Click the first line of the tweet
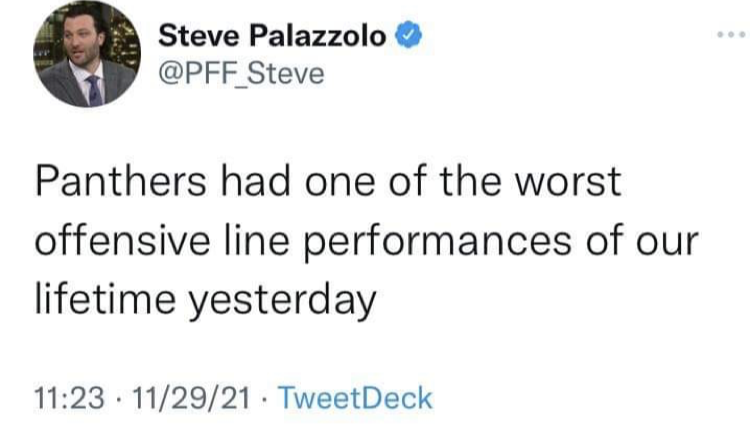 pos(327,183)
